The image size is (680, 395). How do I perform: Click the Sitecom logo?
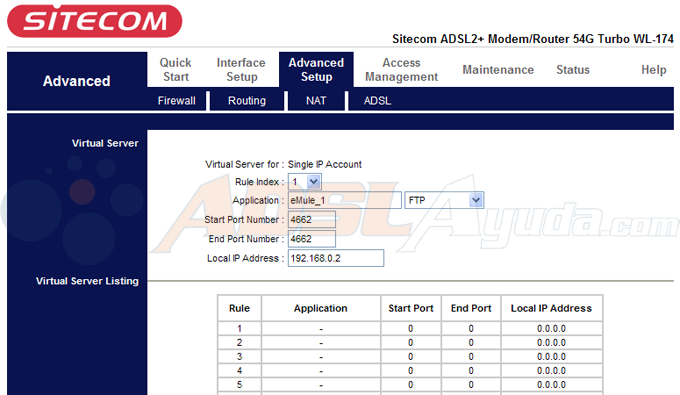click(x=95, y=21)
